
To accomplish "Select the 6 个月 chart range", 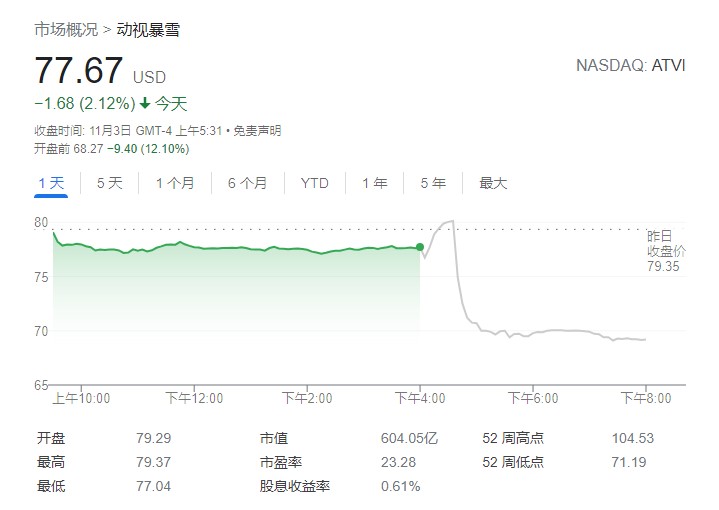I will [x=247, y=183].
